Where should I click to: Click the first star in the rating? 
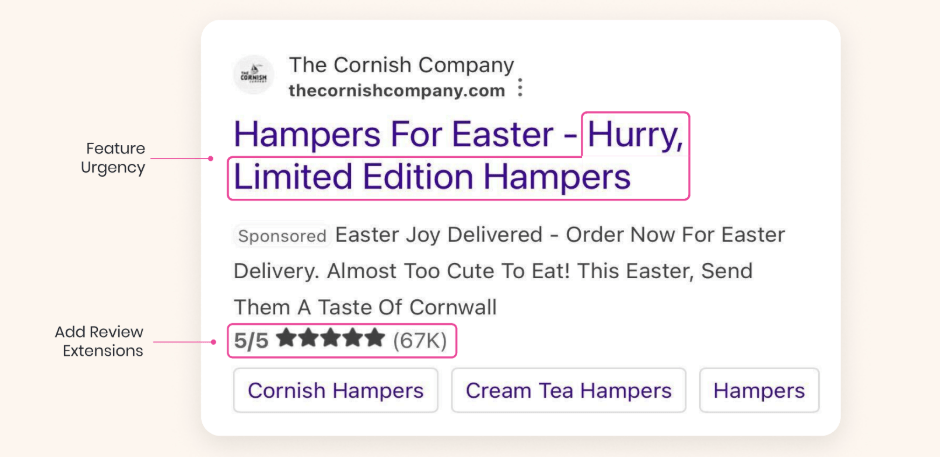(287, 339)
